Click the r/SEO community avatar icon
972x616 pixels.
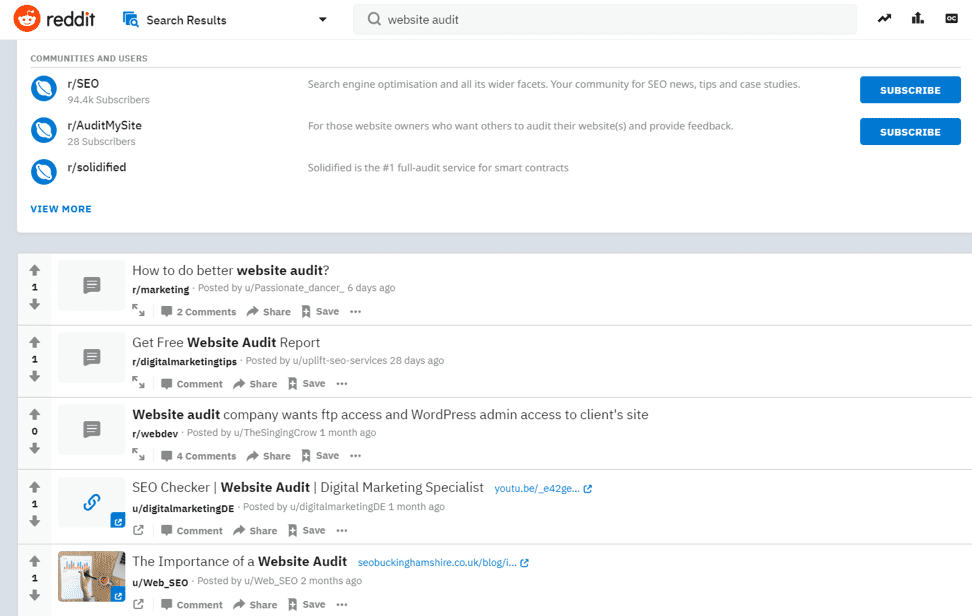click(x=43, y=89)
